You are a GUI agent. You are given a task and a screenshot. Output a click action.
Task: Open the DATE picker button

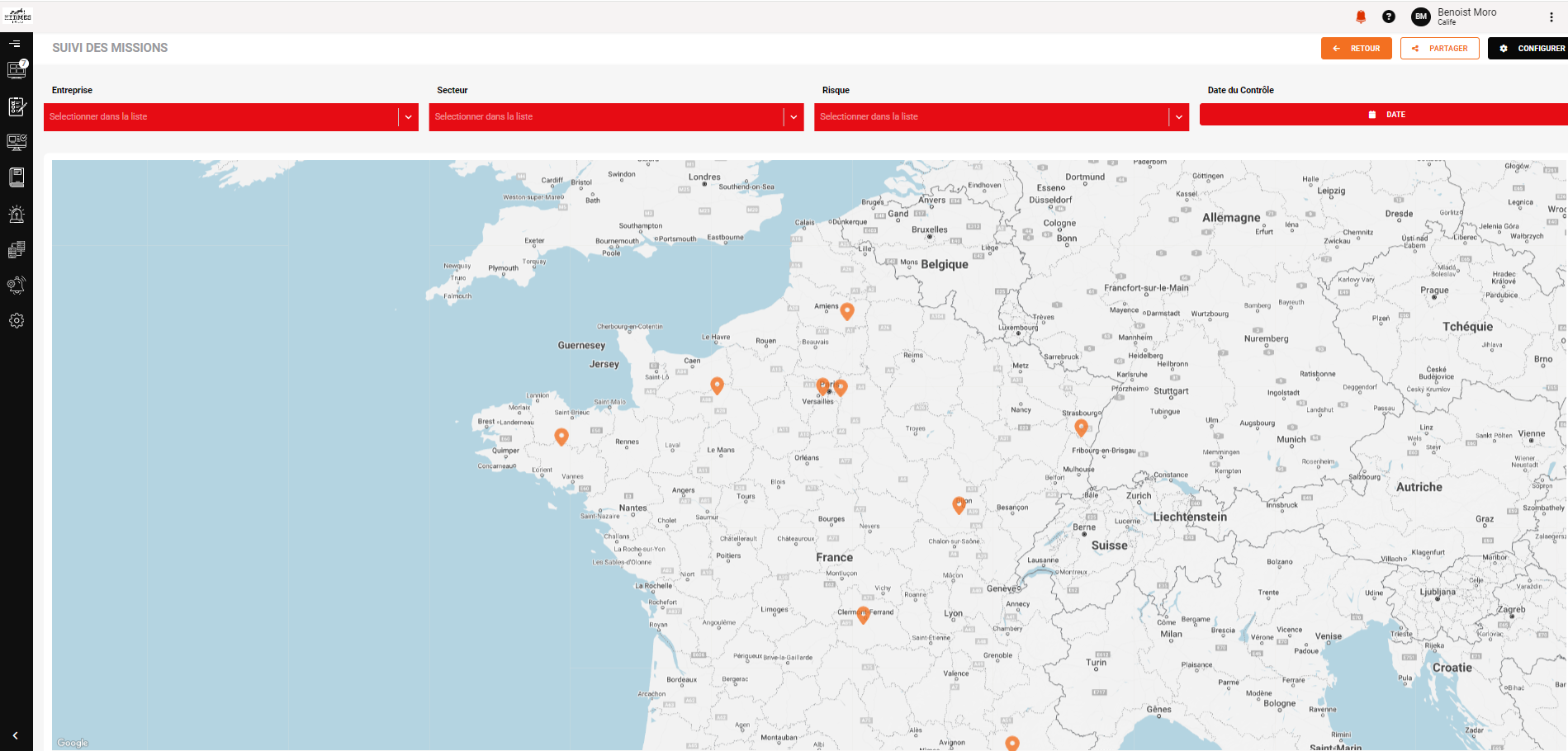click(x=1384, y=115)
